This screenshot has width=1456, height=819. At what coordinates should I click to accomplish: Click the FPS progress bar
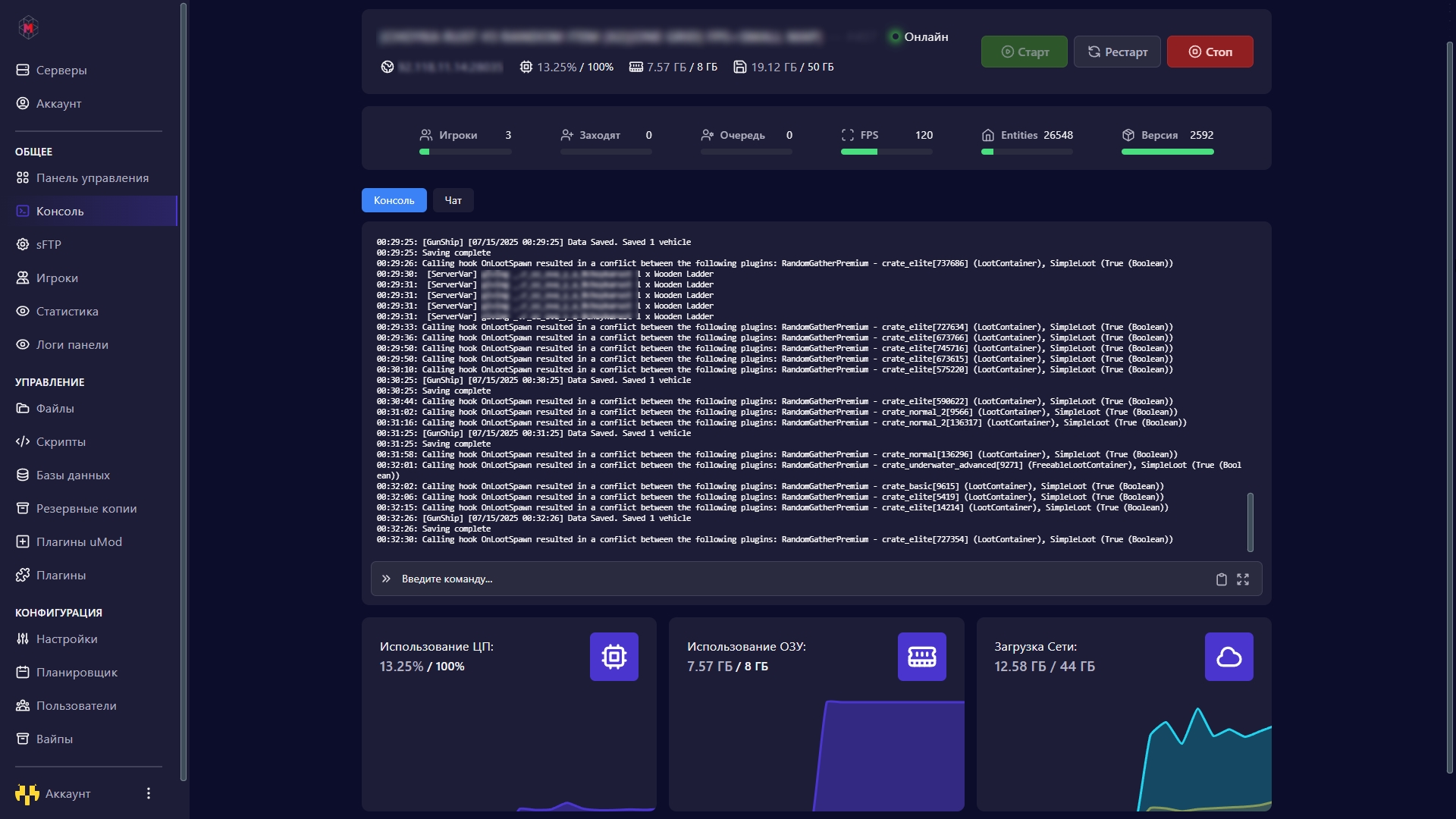coord(886,152)
